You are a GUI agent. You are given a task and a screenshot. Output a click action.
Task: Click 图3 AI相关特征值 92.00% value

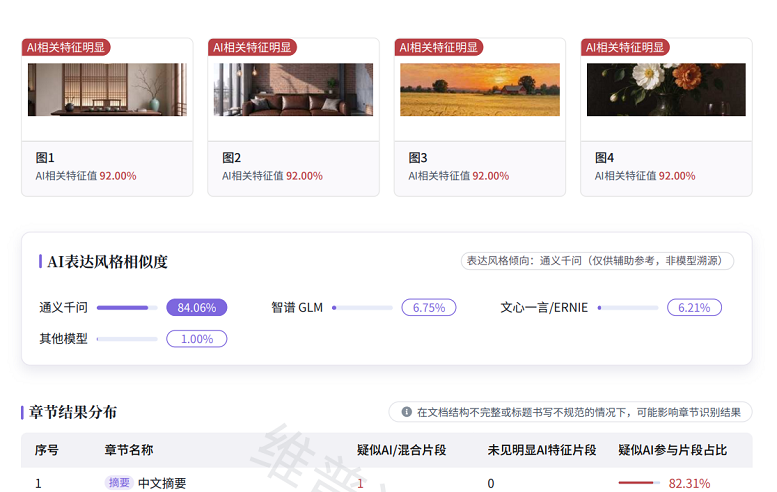click(x=491, y=176)
